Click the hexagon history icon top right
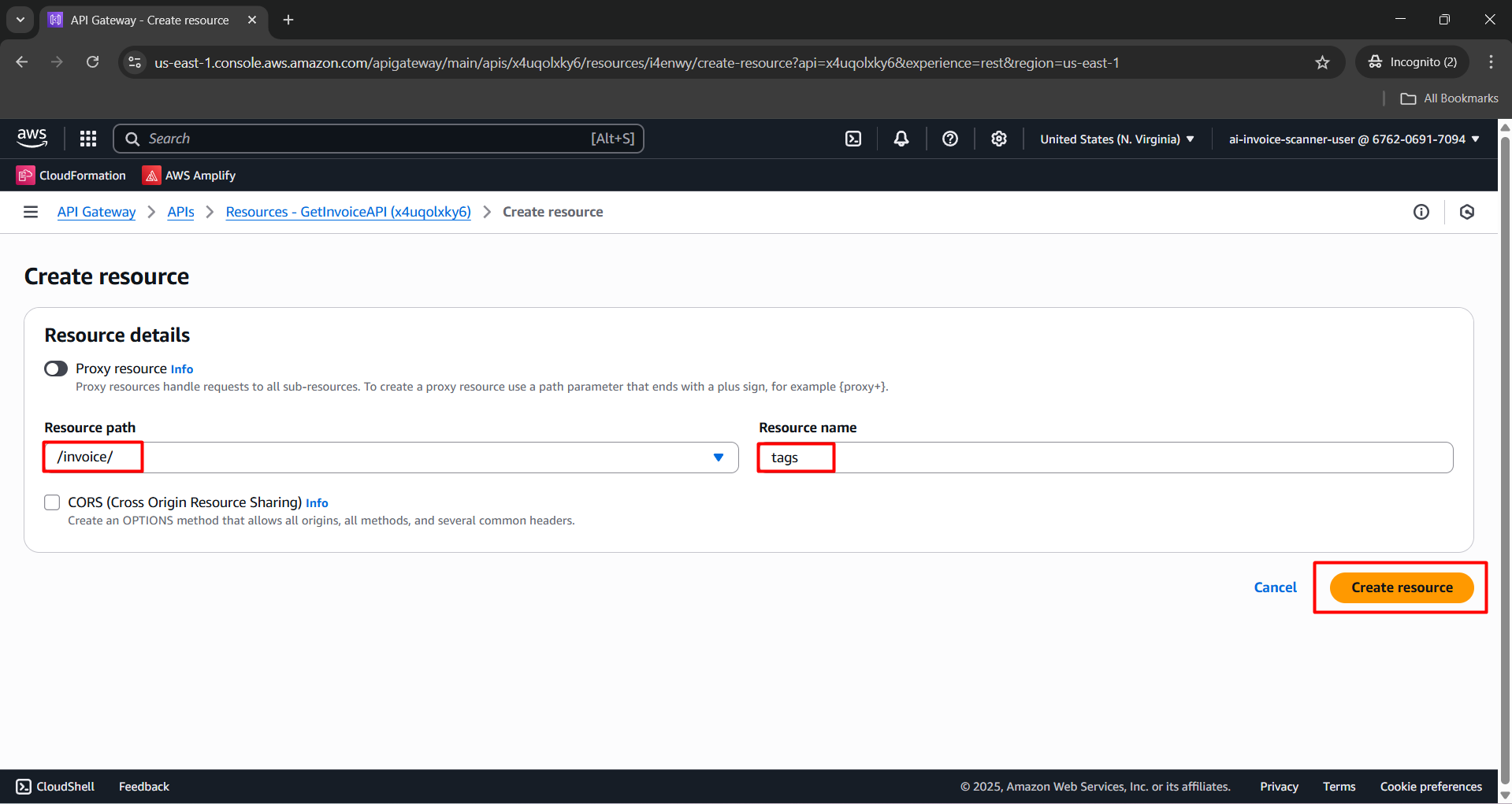Viewport: 1512px width, 804px height. pos(1466,211)
